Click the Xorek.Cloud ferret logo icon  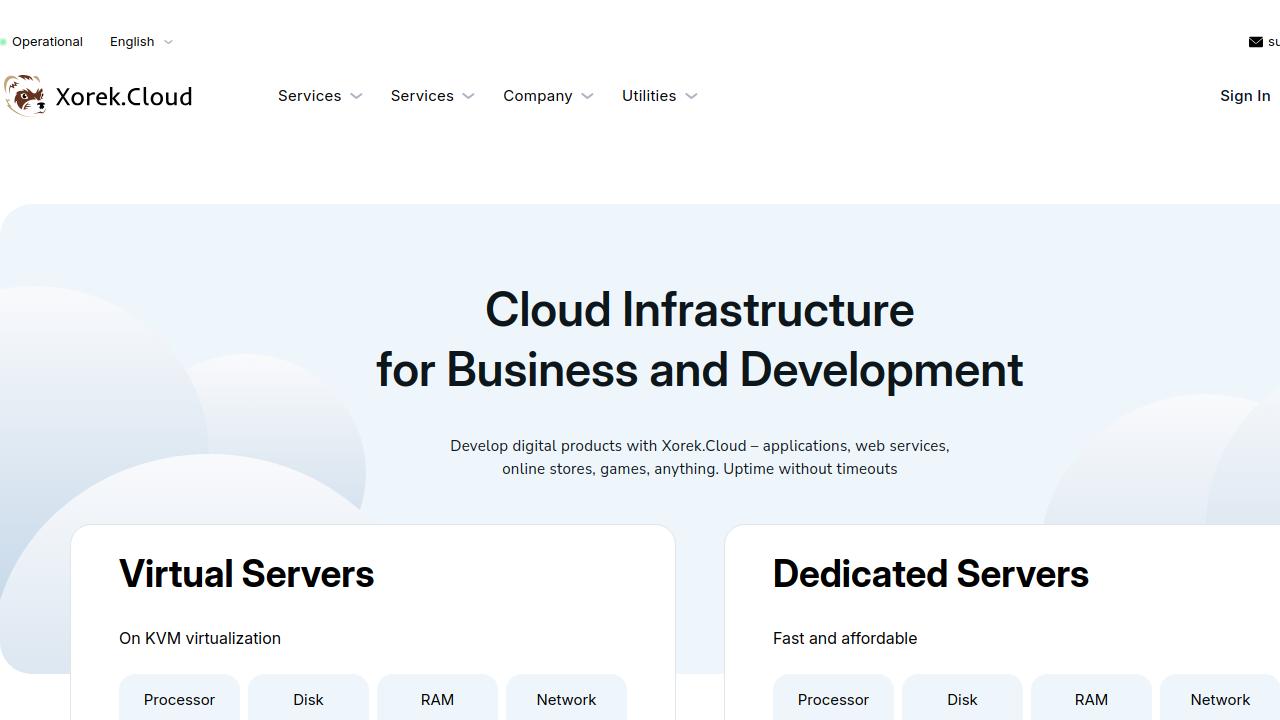tap(25, 95)
